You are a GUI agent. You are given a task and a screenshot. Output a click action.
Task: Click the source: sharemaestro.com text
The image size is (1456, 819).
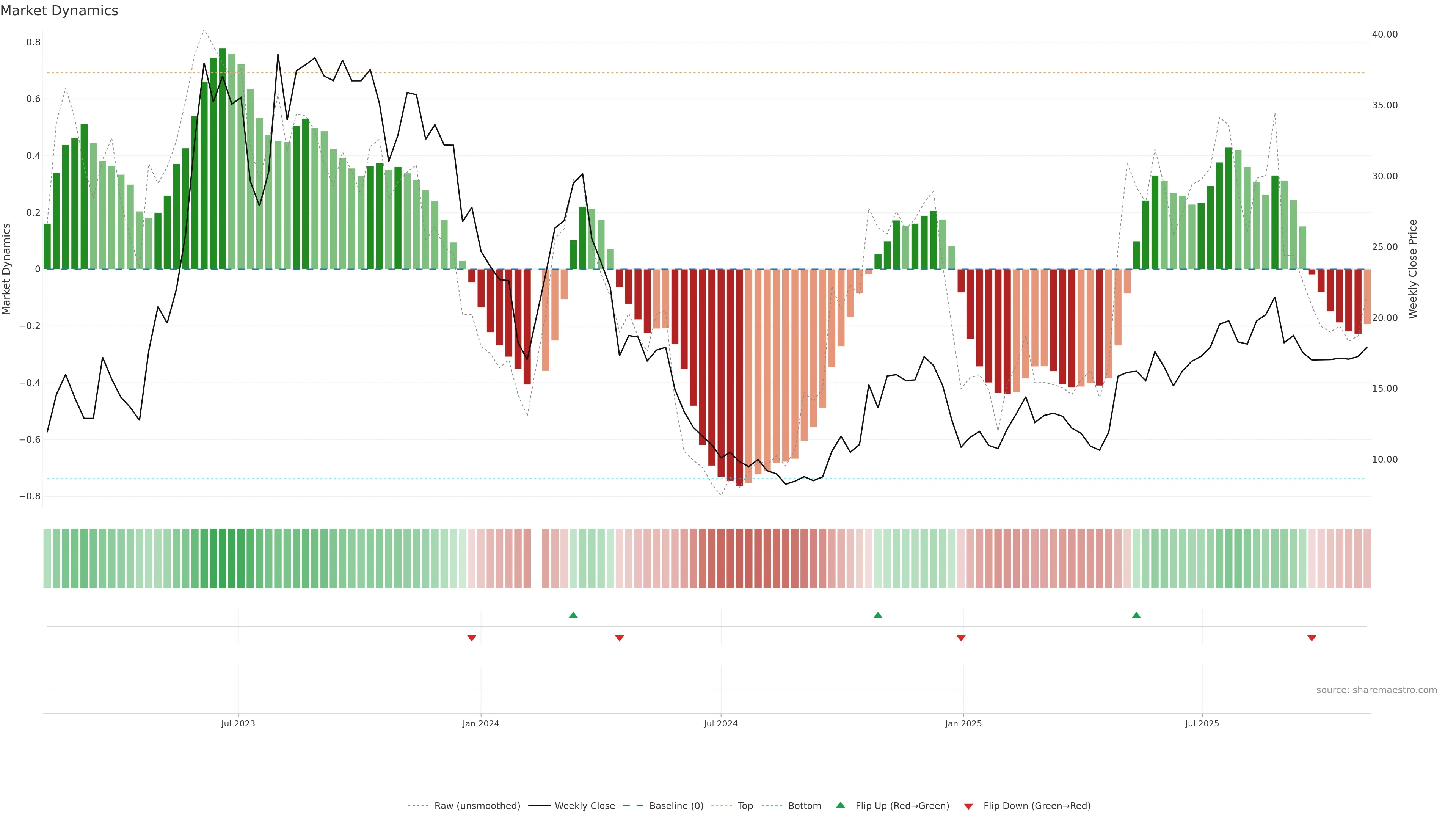pyautogui.click(x=1376, y=690)
